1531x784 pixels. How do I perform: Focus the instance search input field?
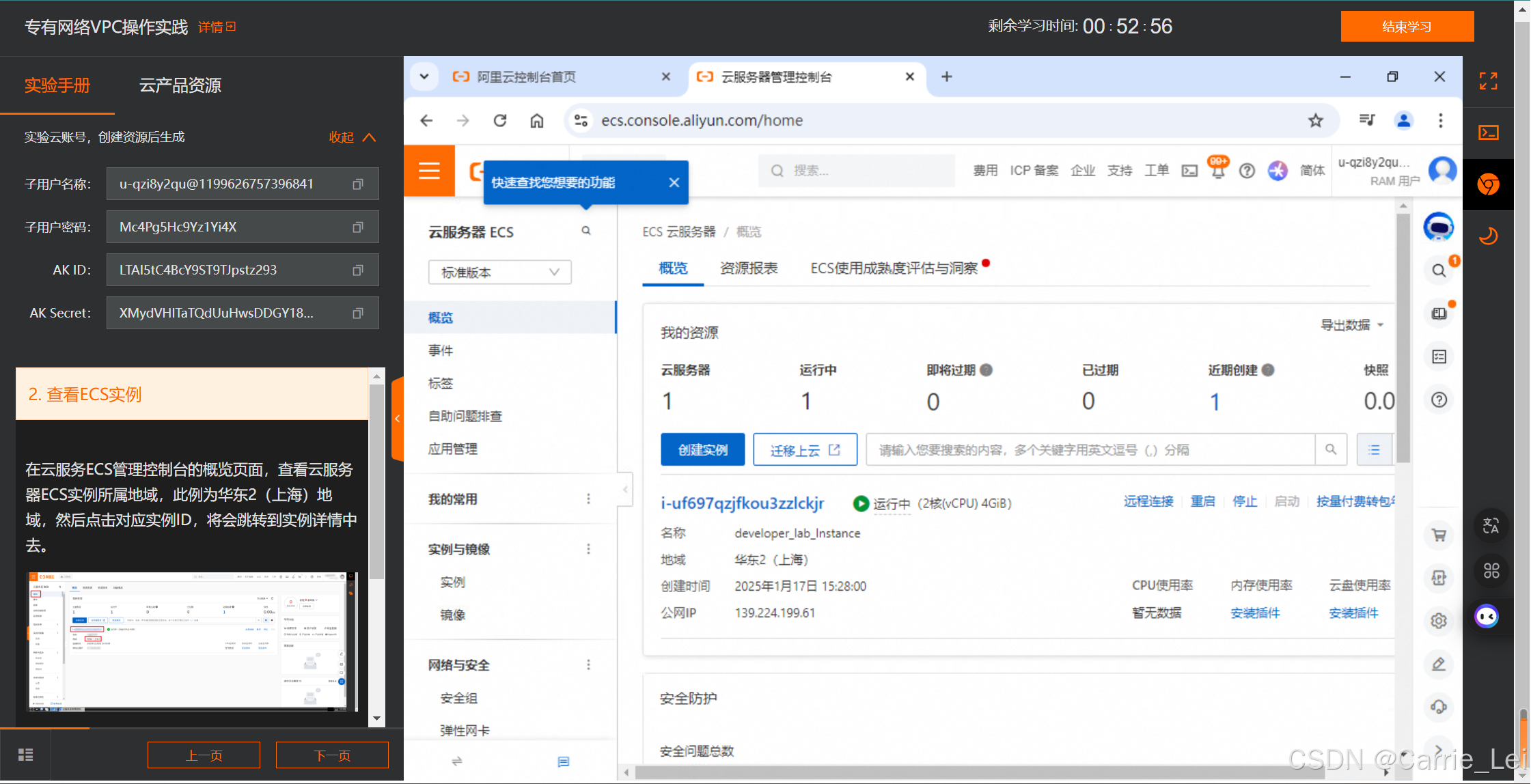[x=1090, y=449]
